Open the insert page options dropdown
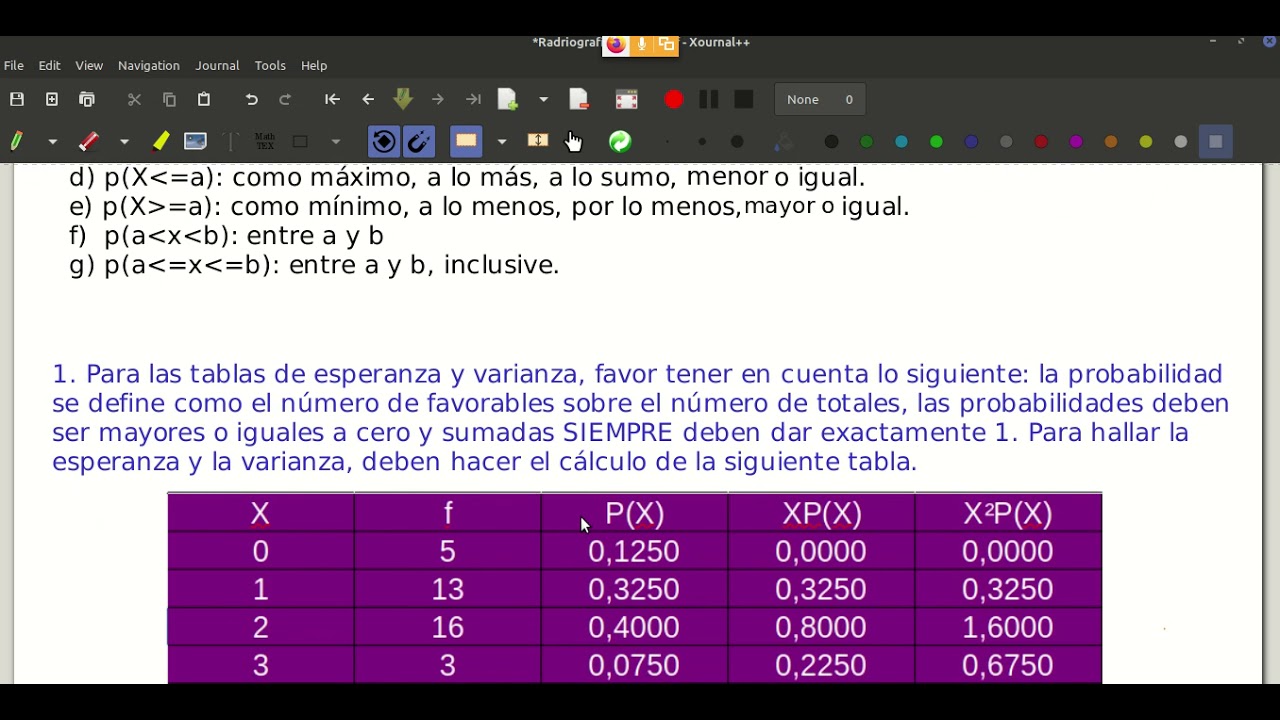 pos(543,99)
